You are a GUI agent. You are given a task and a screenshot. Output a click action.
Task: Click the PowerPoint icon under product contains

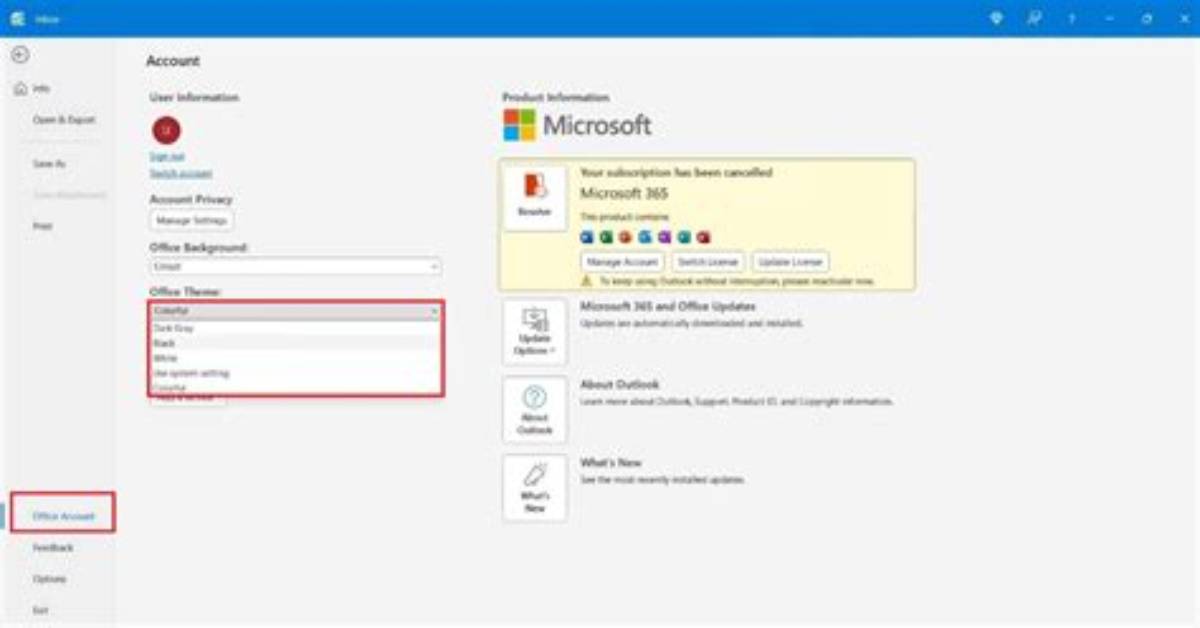click(x=625, y=237)
